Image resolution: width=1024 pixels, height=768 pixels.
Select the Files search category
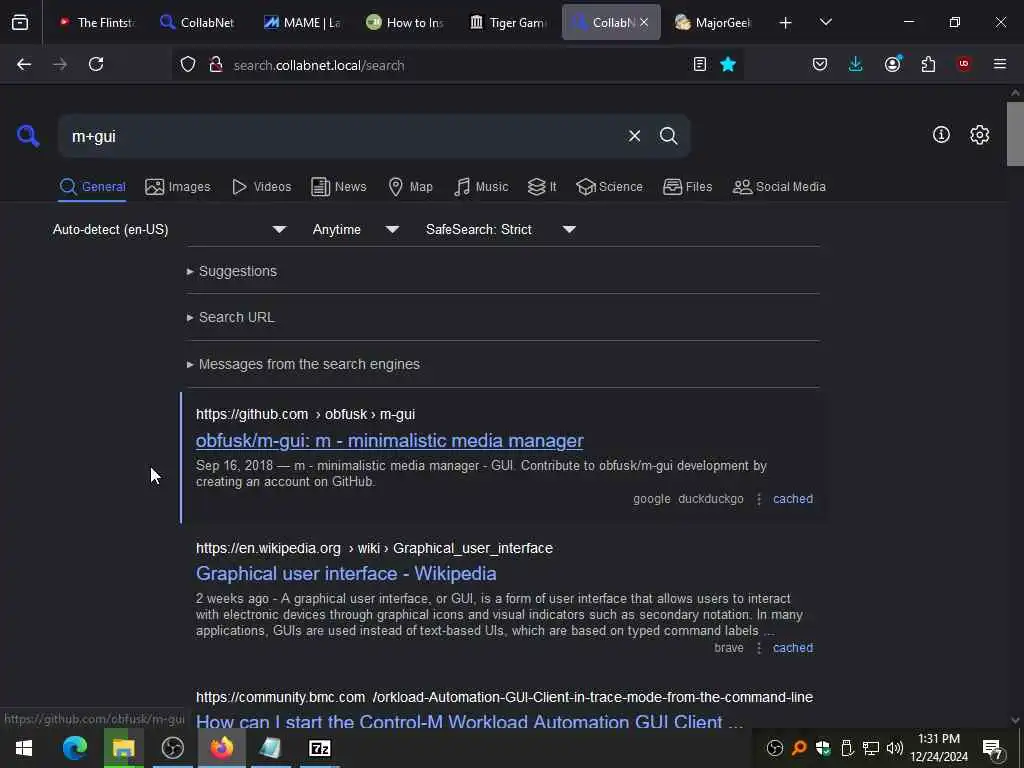pos(688,187)
